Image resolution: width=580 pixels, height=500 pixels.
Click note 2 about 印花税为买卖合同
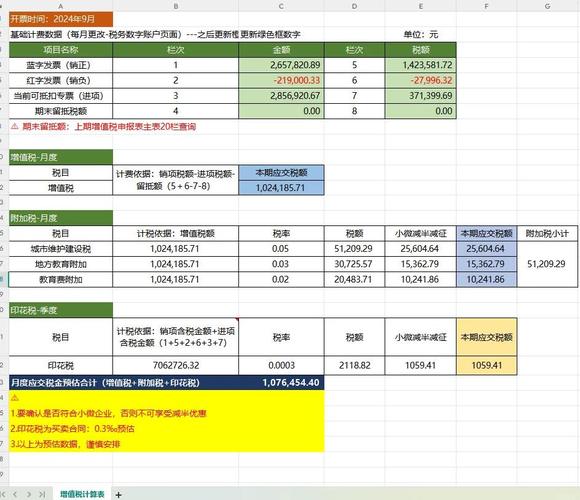click(72, 429)
